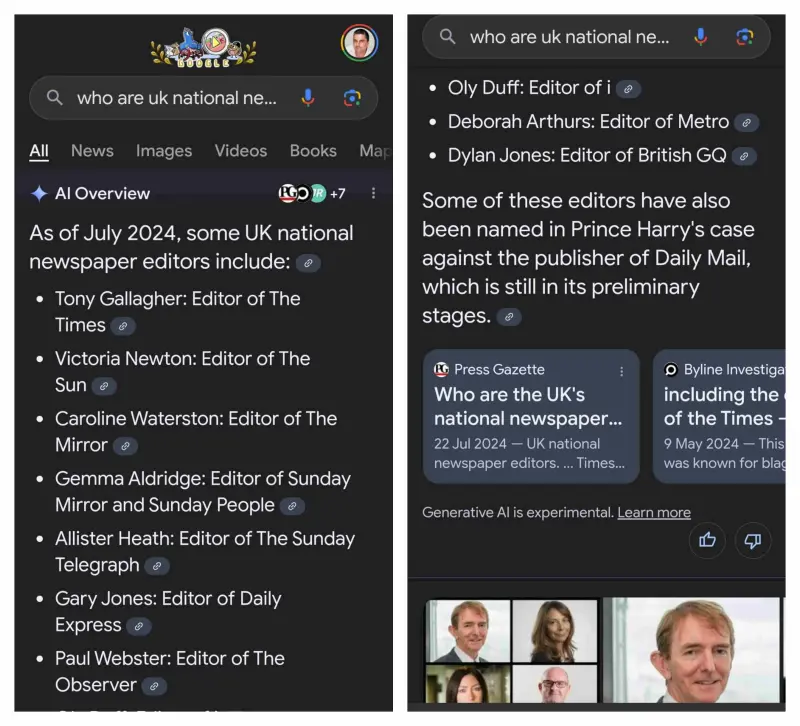
Task: Select the text 'Dylan Jones: Editor of British GQ'
Action: click(x=587, y=155)
